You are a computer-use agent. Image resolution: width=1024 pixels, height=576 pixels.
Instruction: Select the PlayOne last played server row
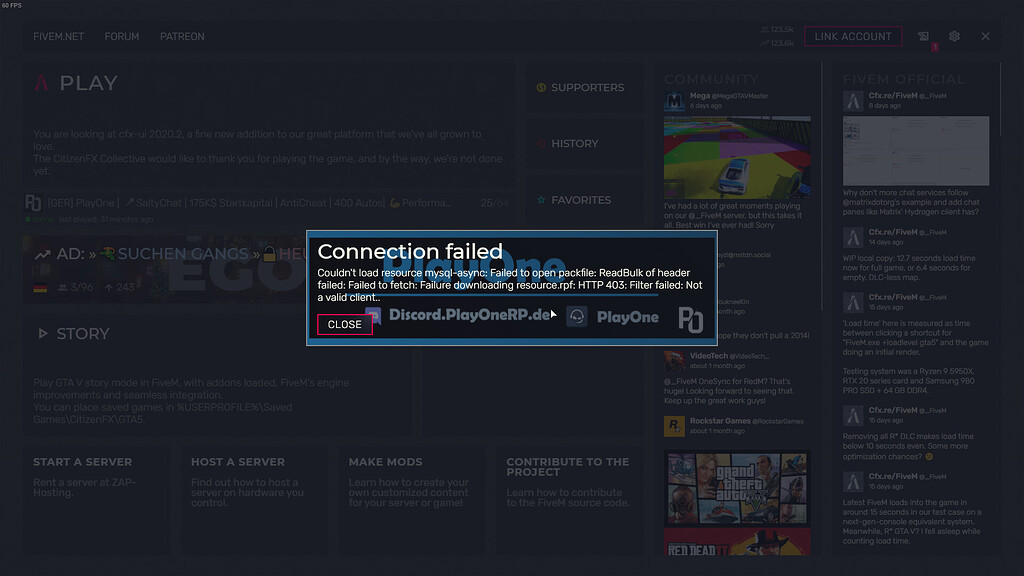pyautogui.click(x=267, y=210)
